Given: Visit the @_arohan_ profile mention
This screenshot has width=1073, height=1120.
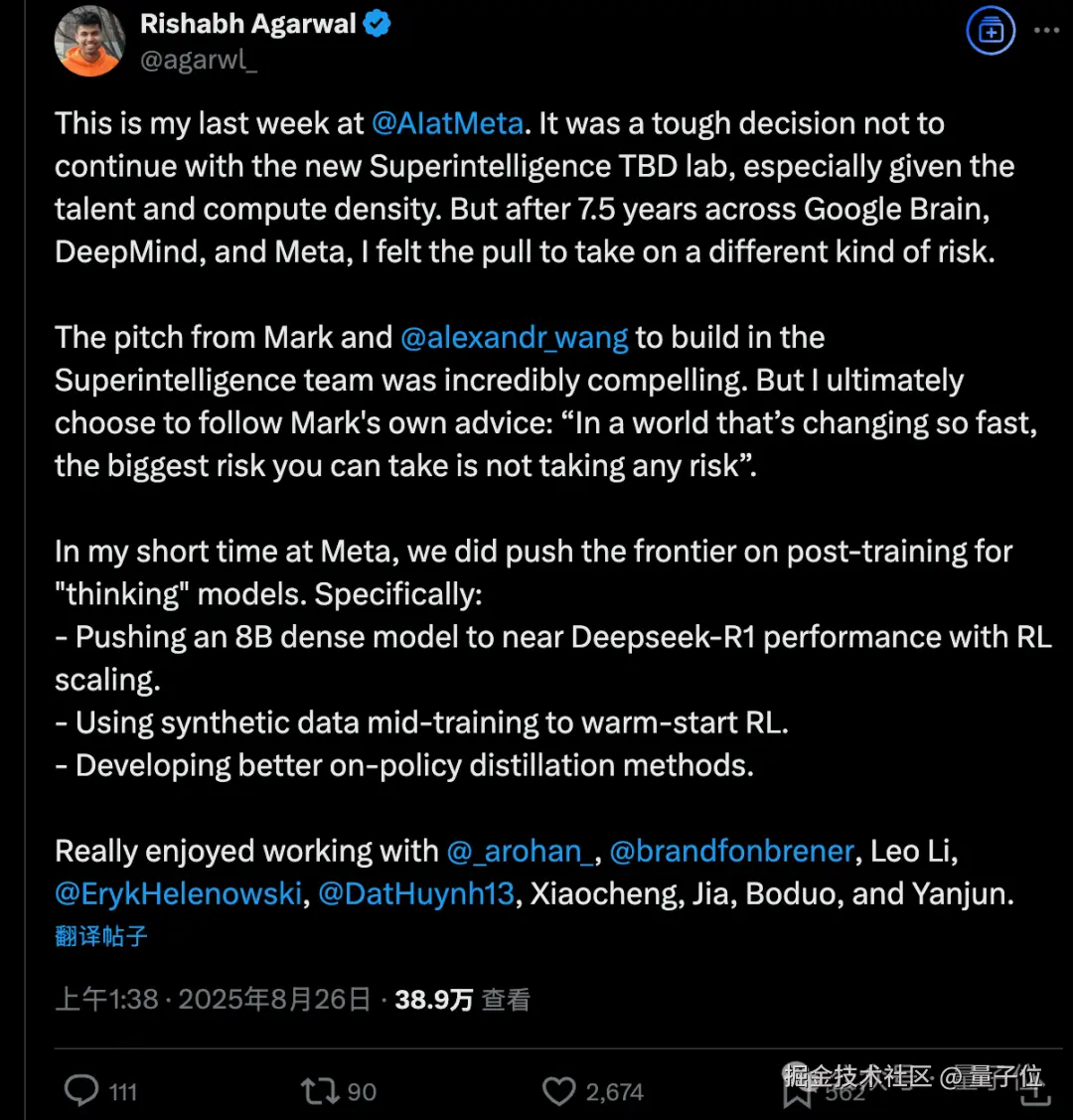Looking at the screenshot, I should (x=520, y=851).
